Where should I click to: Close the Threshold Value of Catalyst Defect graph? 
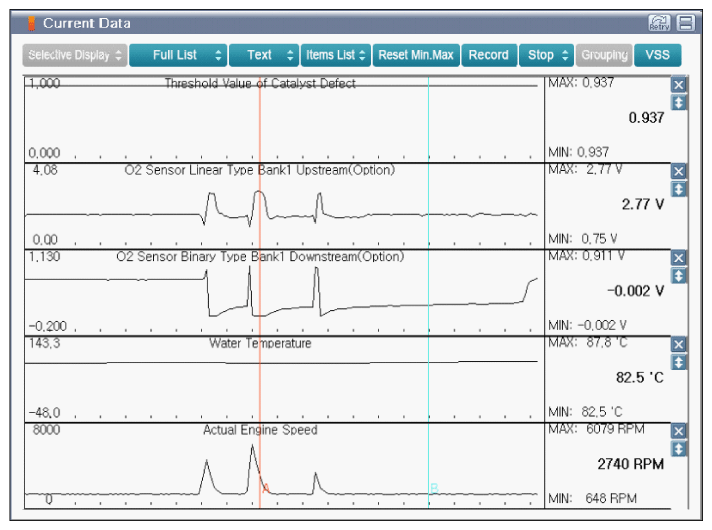pos(678,85)
